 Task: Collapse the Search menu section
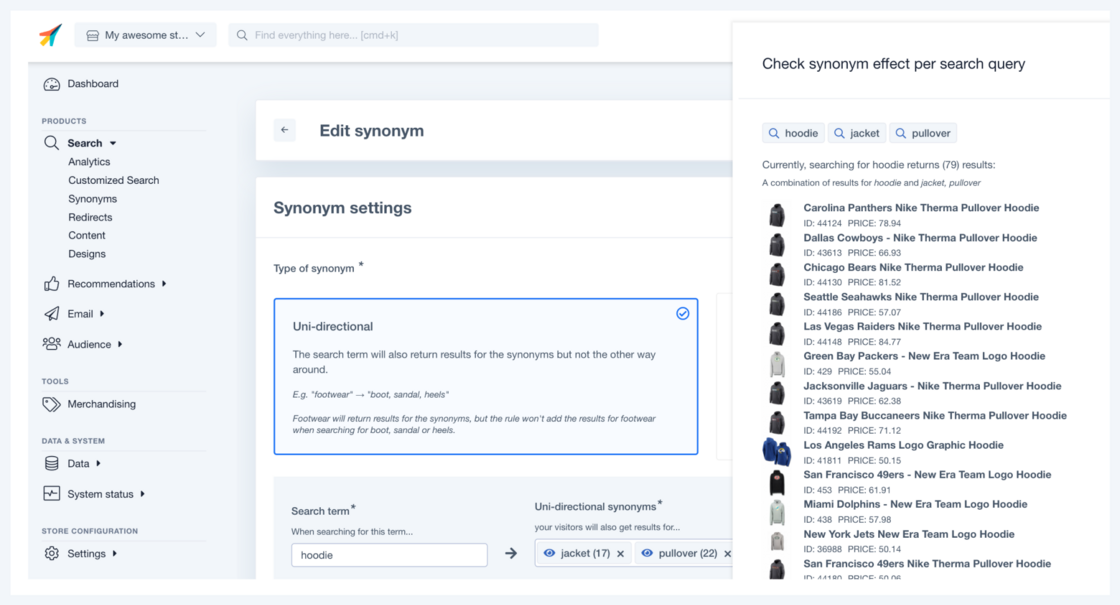(x=113, y=144)
